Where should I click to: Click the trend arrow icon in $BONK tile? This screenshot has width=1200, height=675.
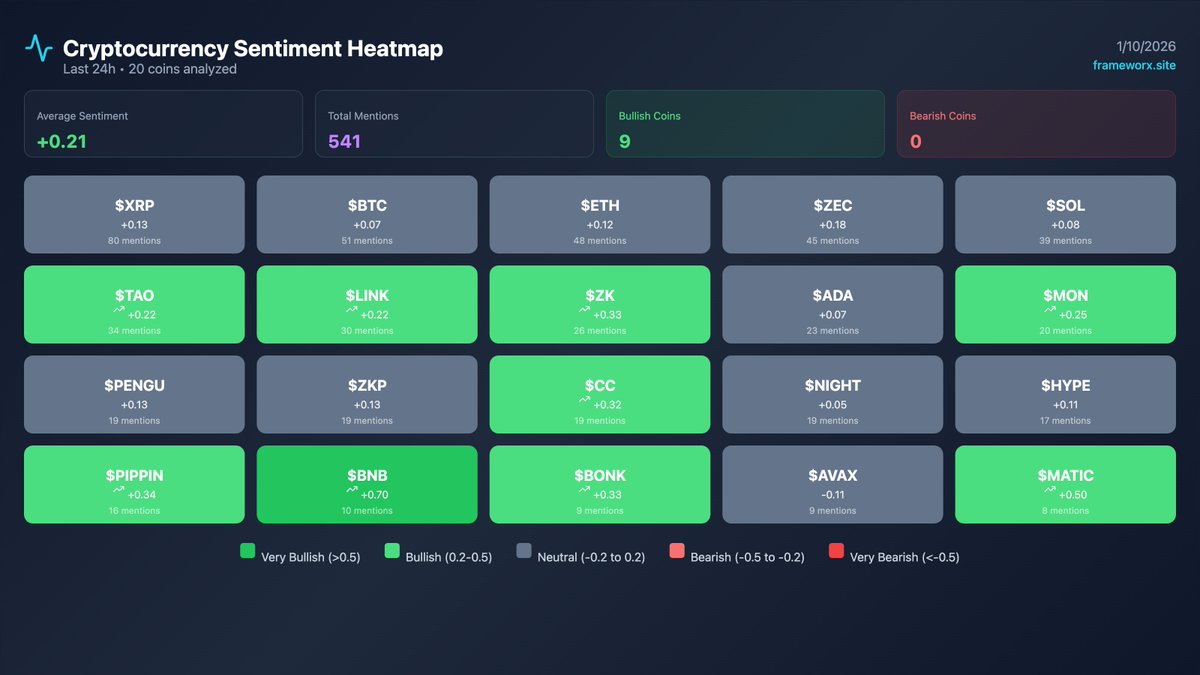click(x=584, y=492)
